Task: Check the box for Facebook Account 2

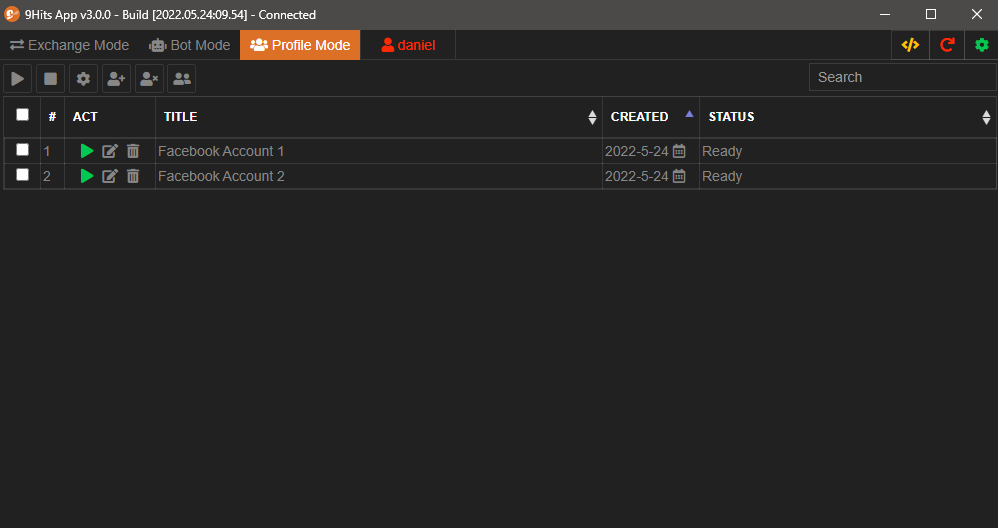Action: point(22,174)
